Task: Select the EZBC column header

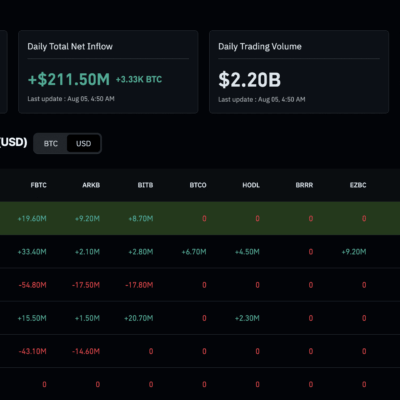Action: (x=358, y=185)
